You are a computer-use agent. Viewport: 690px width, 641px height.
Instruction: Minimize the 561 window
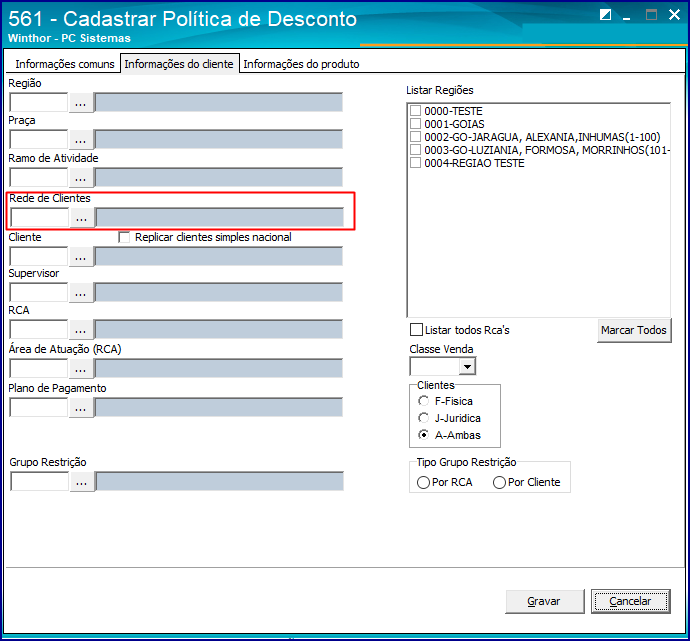627,17
